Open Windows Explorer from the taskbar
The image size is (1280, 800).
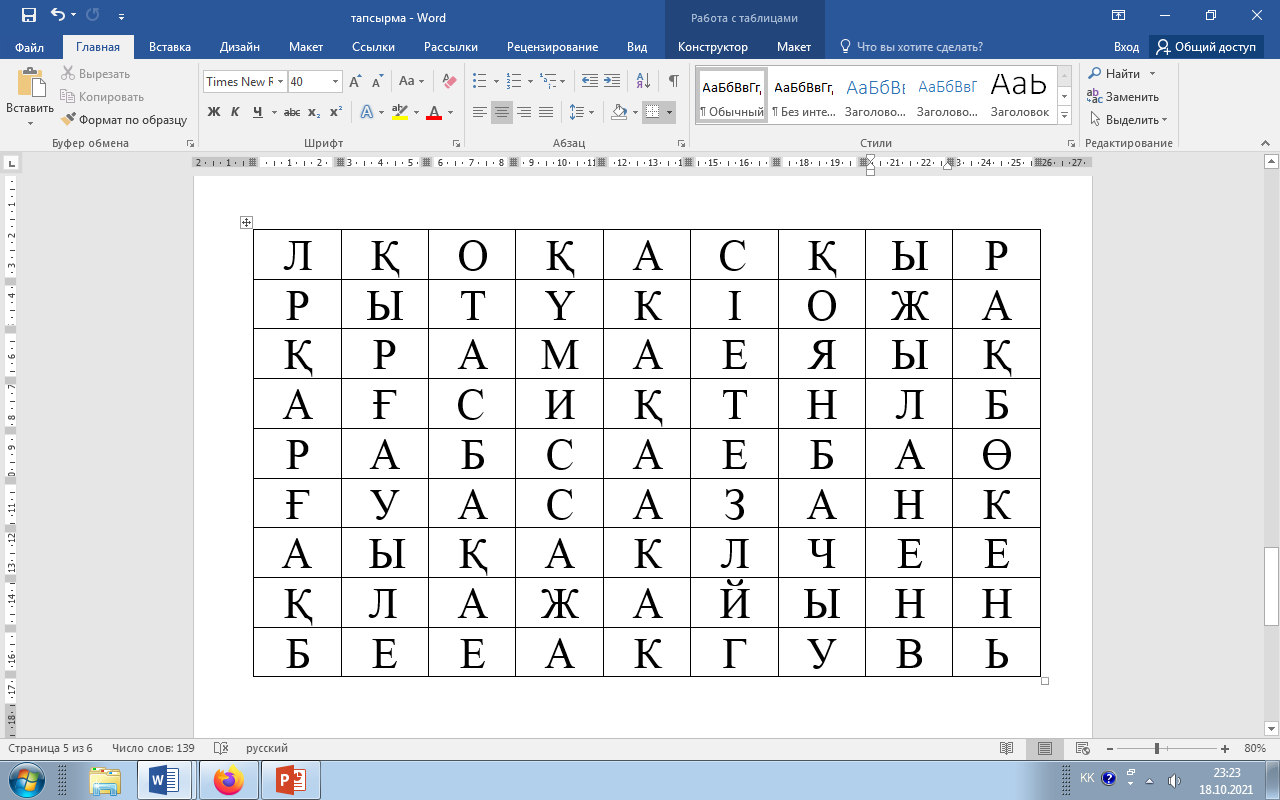click(x=105, y=780)
